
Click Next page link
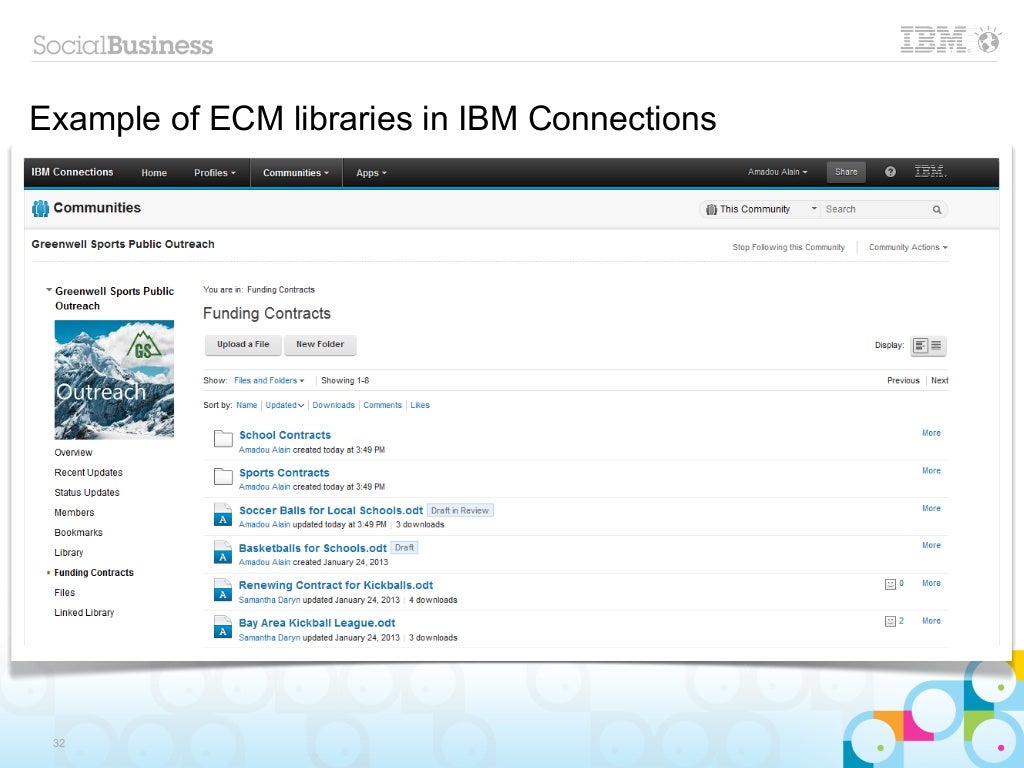[x=940, y=381]
